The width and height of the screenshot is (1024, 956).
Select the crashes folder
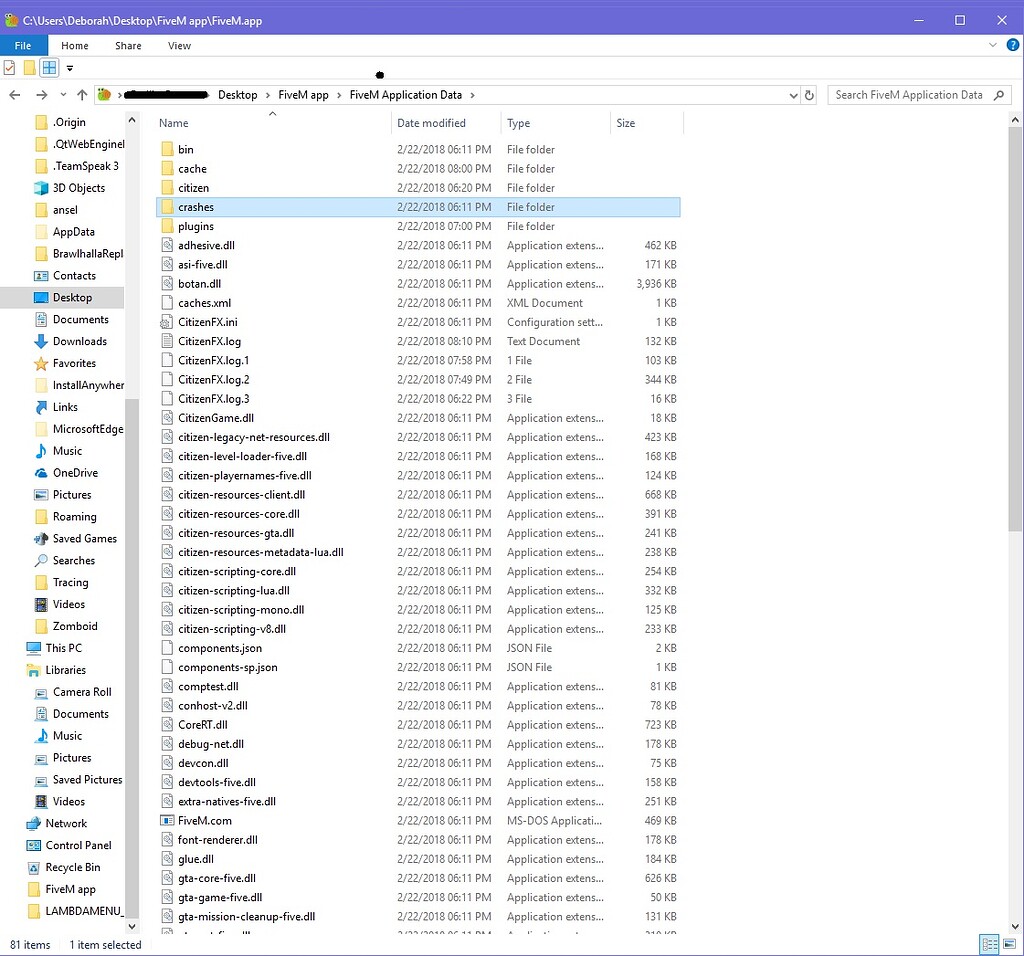click(196, 207)
